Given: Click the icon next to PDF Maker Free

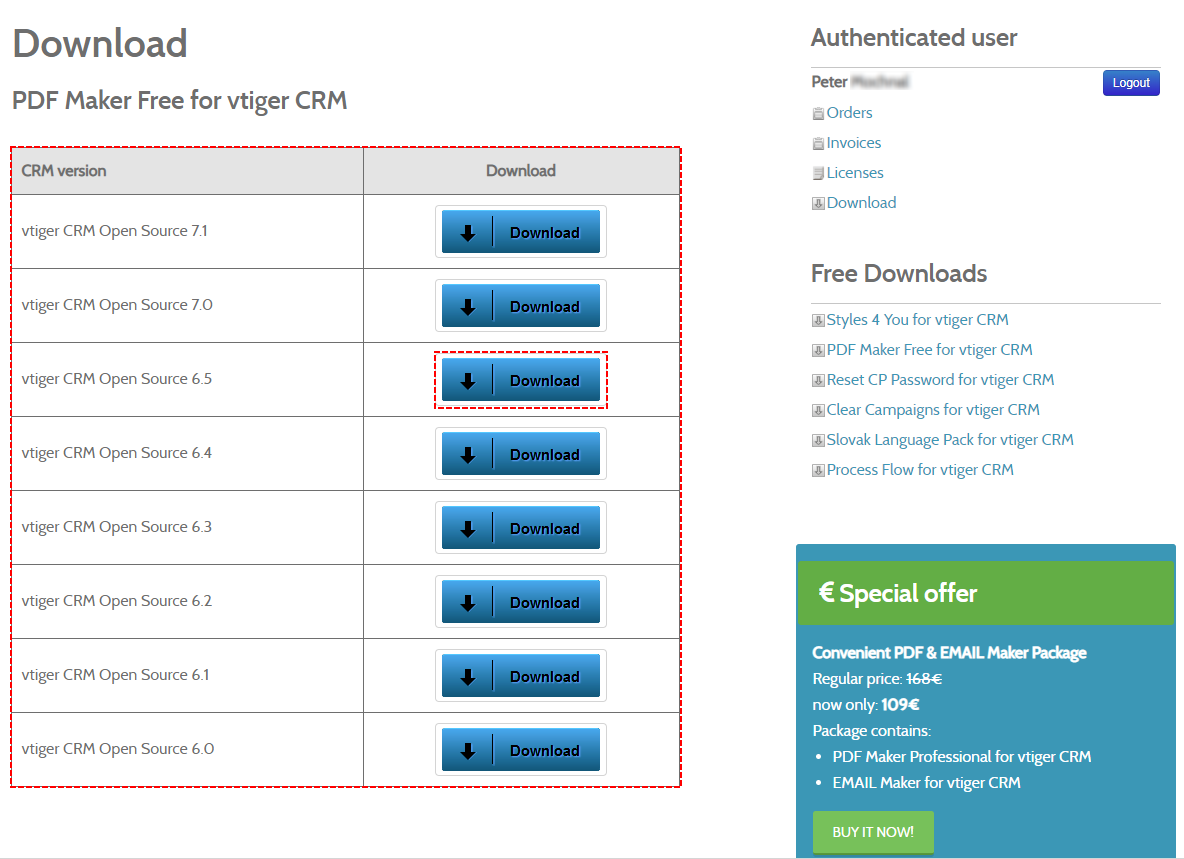Looking at the screenshot, I should tap(817, 350).
